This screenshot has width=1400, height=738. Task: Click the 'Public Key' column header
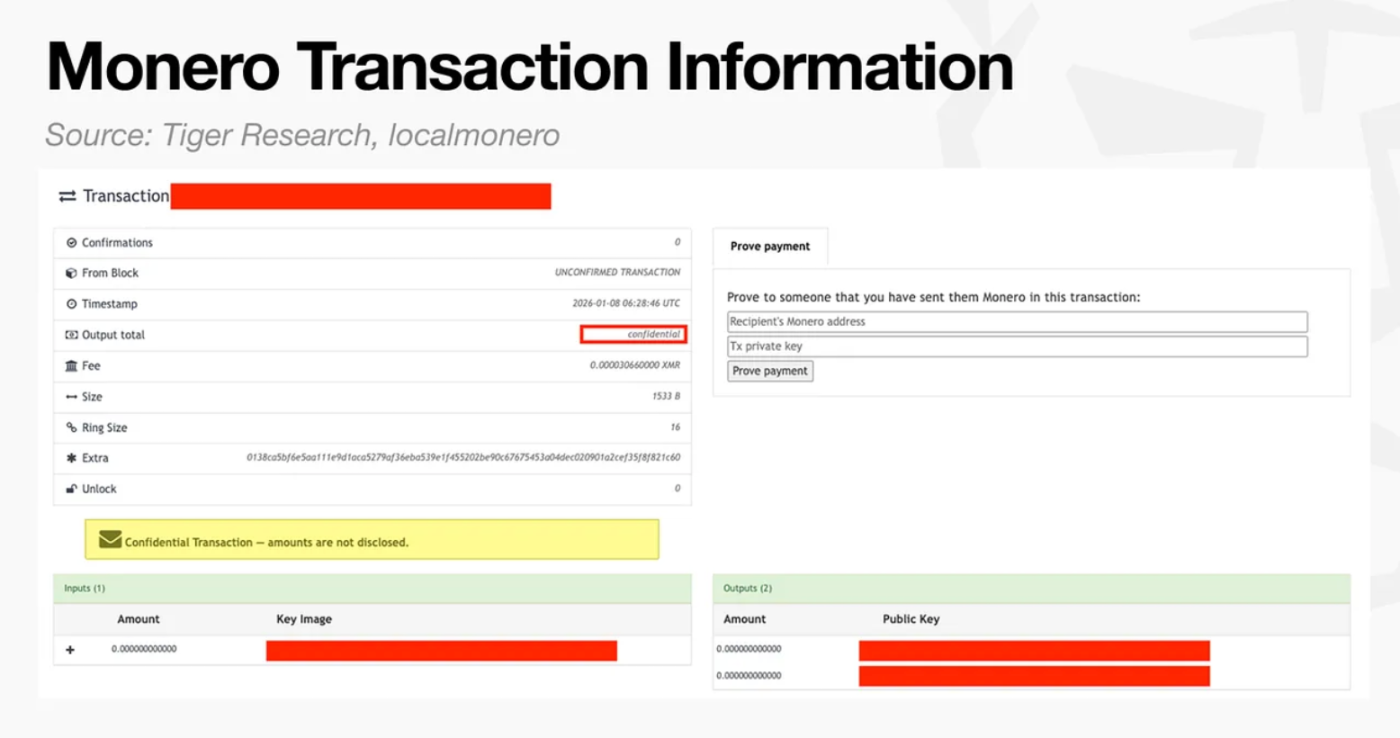point(911,620)
